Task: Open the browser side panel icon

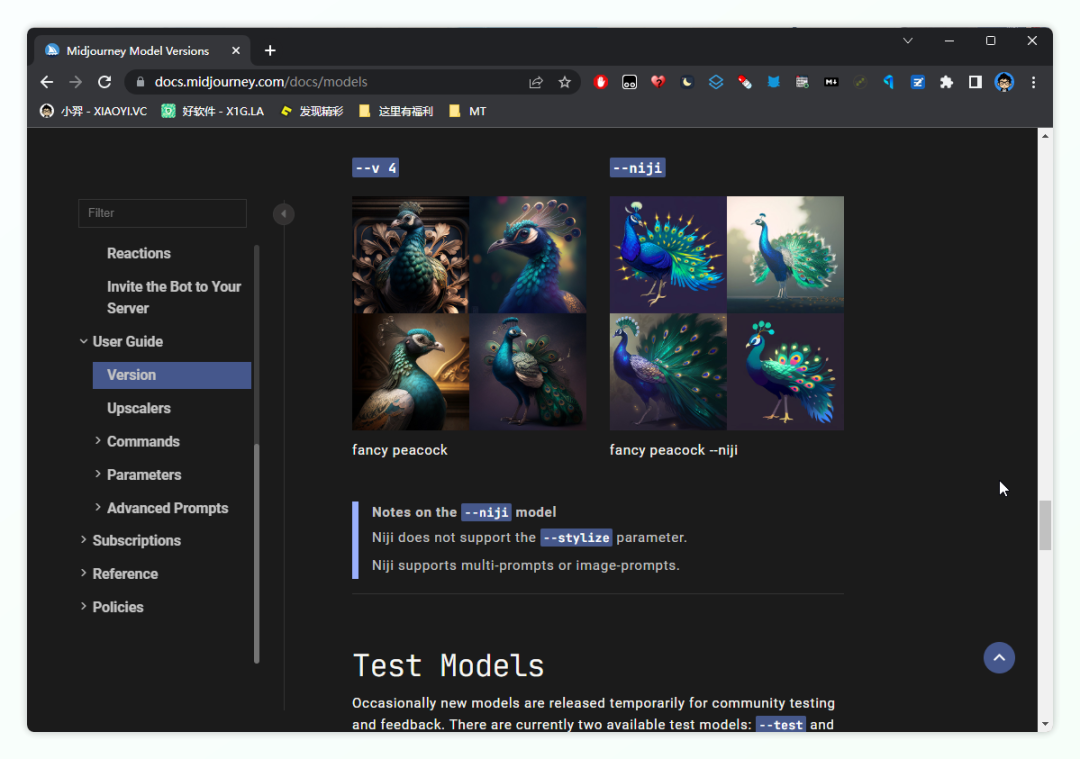Action: point(975,82)
